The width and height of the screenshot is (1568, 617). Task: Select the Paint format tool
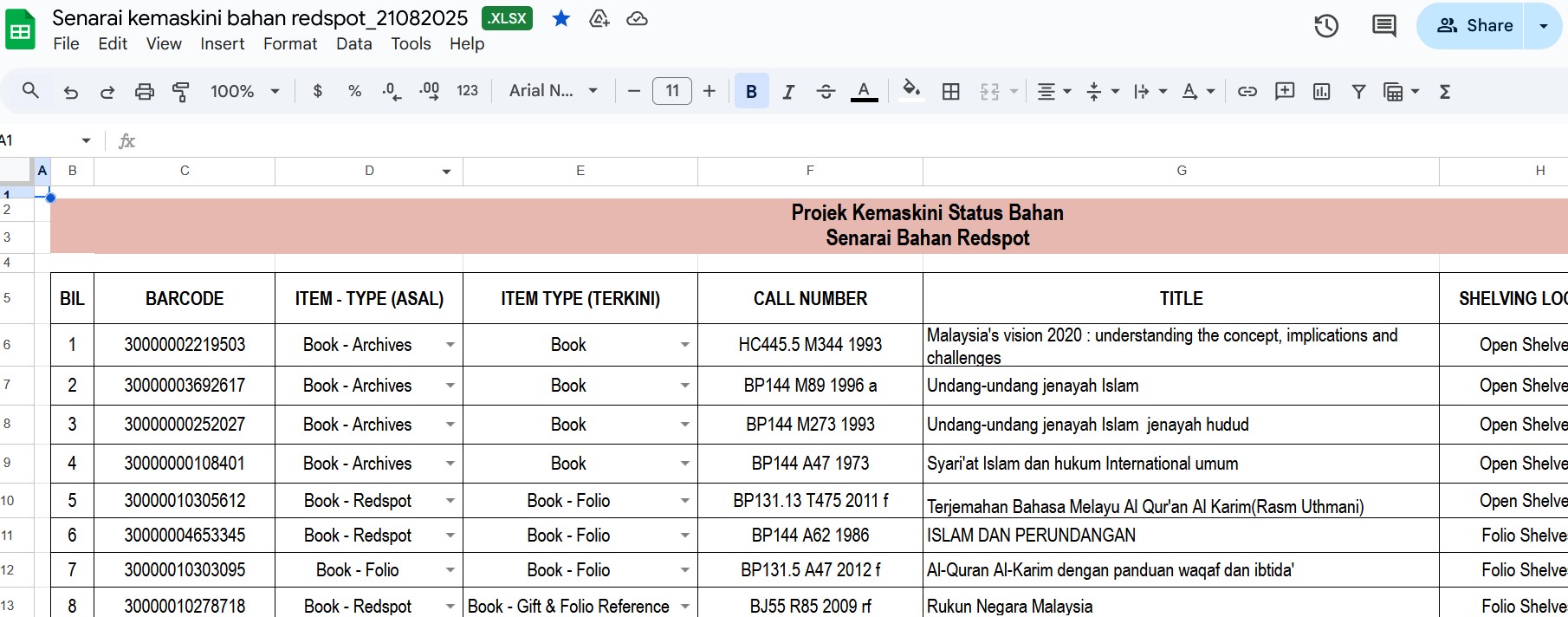point(181,92)
